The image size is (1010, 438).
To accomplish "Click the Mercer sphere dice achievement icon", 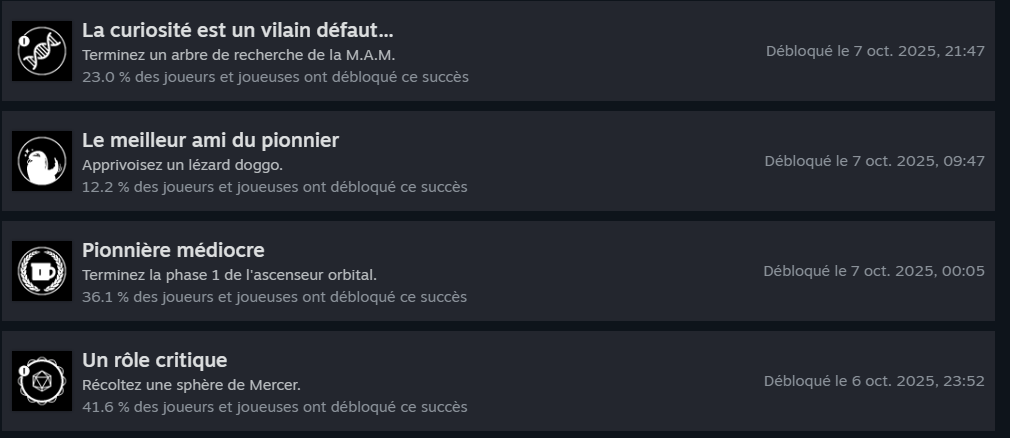I will coord(42,381).
